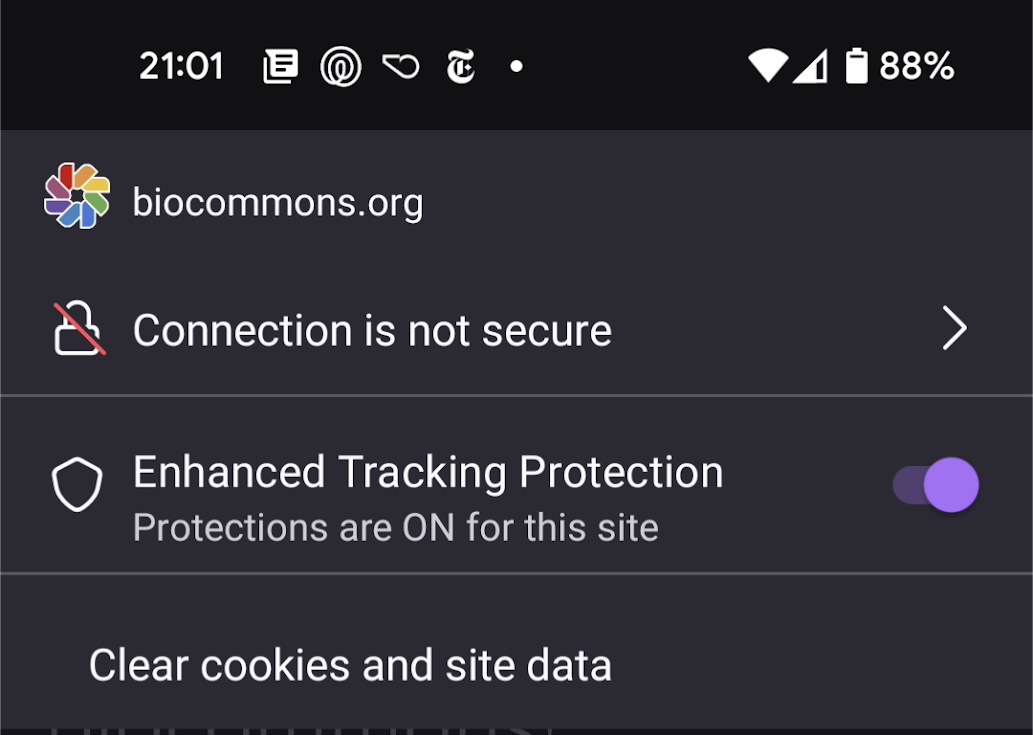The height and width of the screenshot is (735, 1033).
Task: Select Clear cookies and site data
Action: [350, 664]
